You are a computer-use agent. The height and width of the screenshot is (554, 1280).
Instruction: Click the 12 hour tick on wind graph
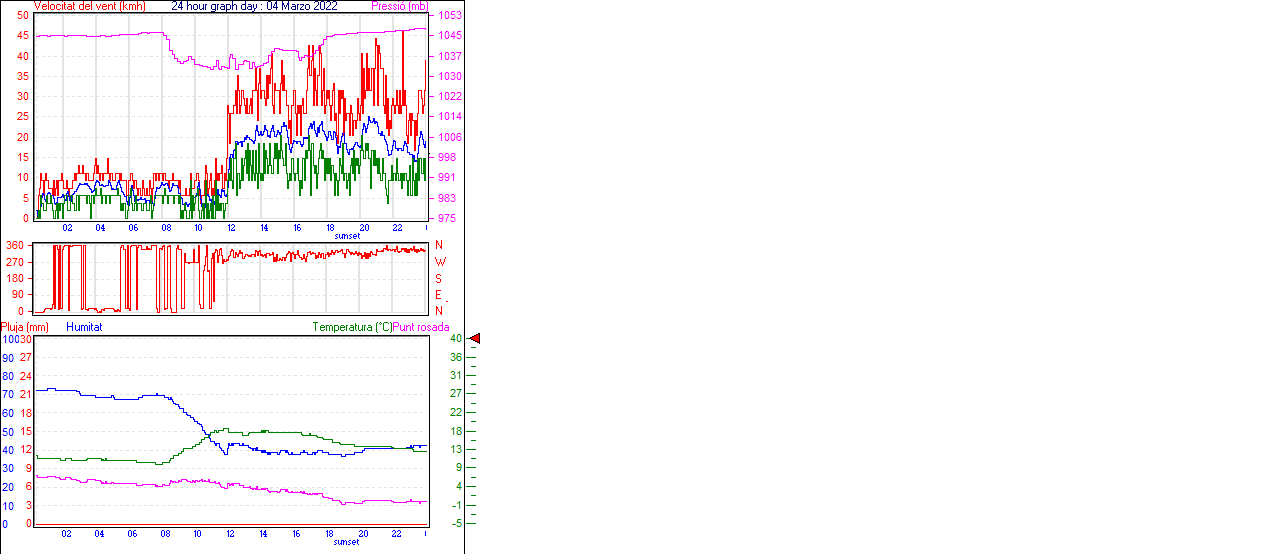(231, 228)
